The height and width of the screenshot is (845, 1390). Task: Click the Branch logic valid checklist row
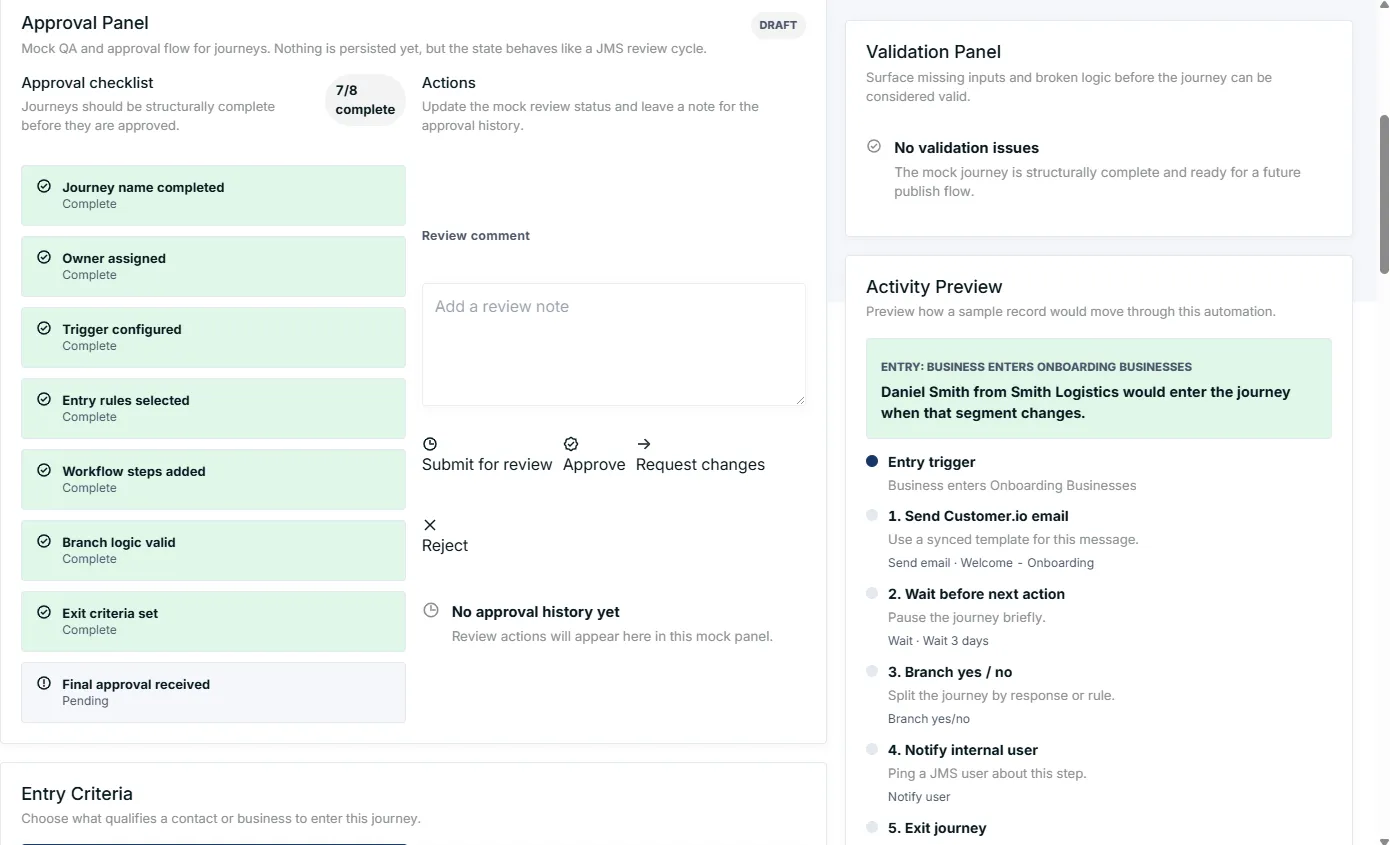coord(213,550)
